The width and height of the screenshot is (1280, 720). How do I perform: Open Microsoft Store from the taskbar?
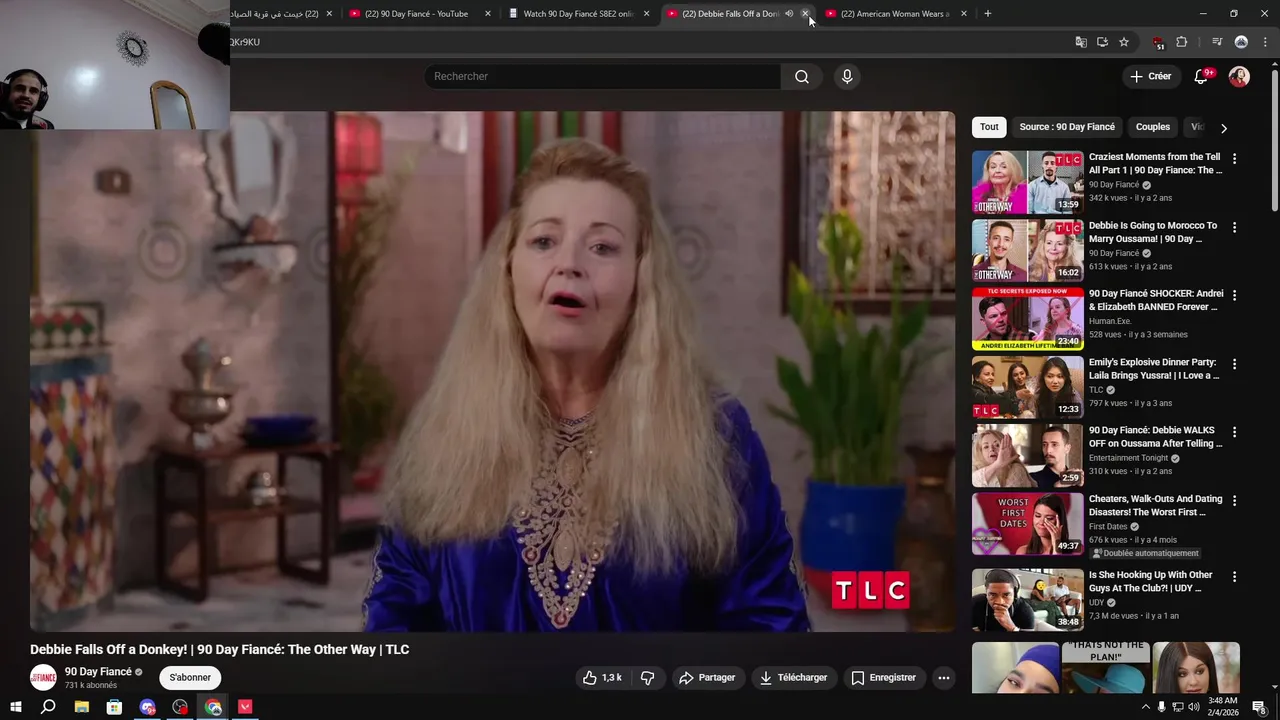click(x=115, y=707)
